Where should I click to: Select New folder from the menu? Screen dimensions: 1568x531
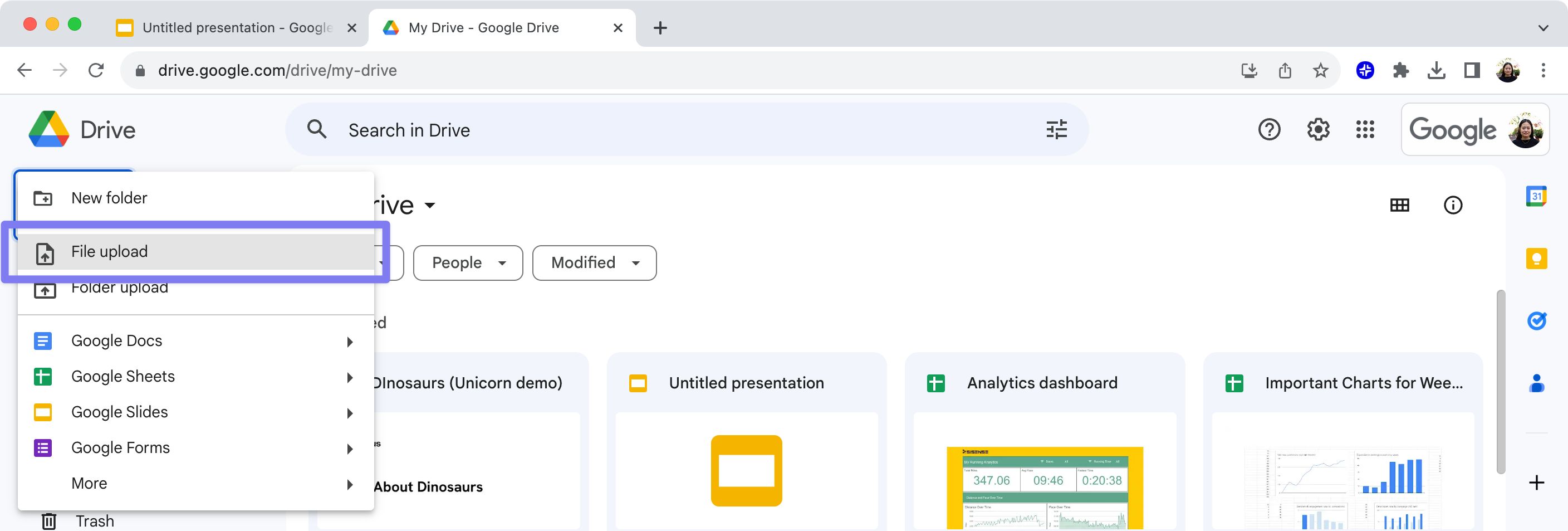195,198
